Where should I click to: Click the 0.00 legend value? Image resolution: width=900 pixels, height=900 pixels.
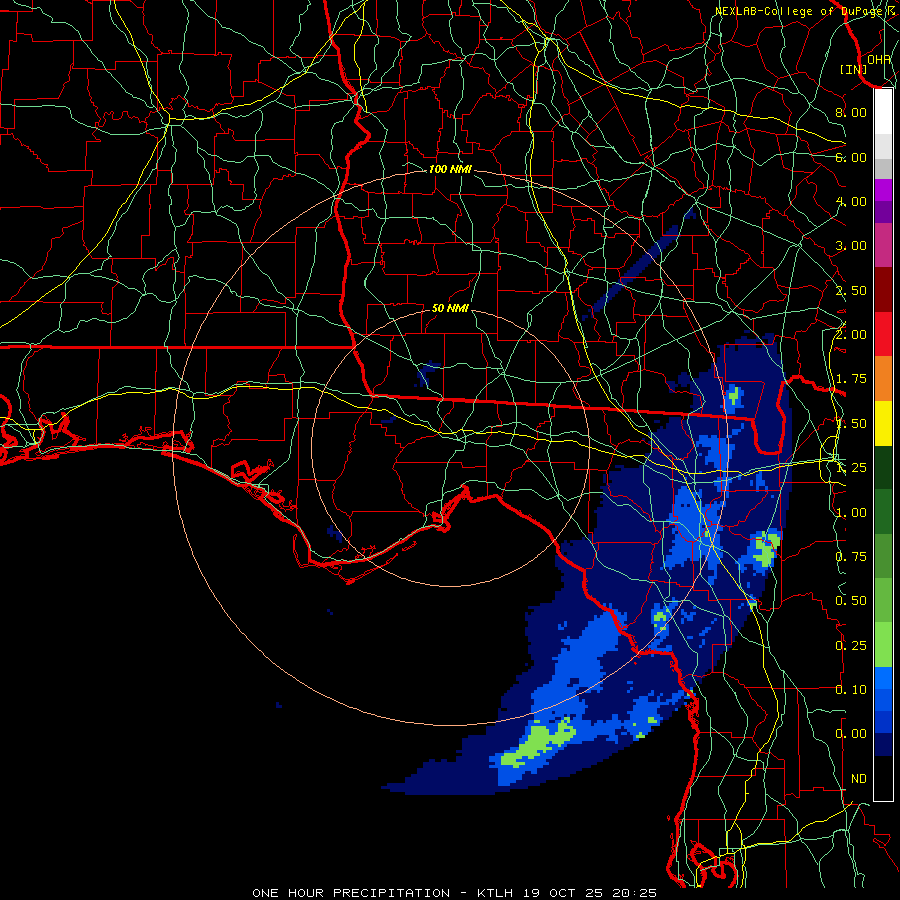click(851, 734)
